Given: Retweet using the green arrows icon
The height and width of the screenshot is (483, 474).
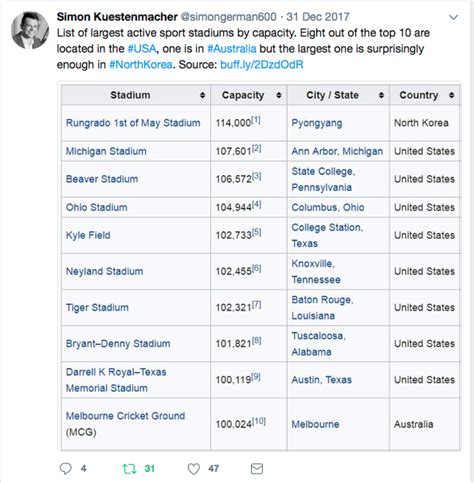Looking at the screenshot, I should pos(129,469).
